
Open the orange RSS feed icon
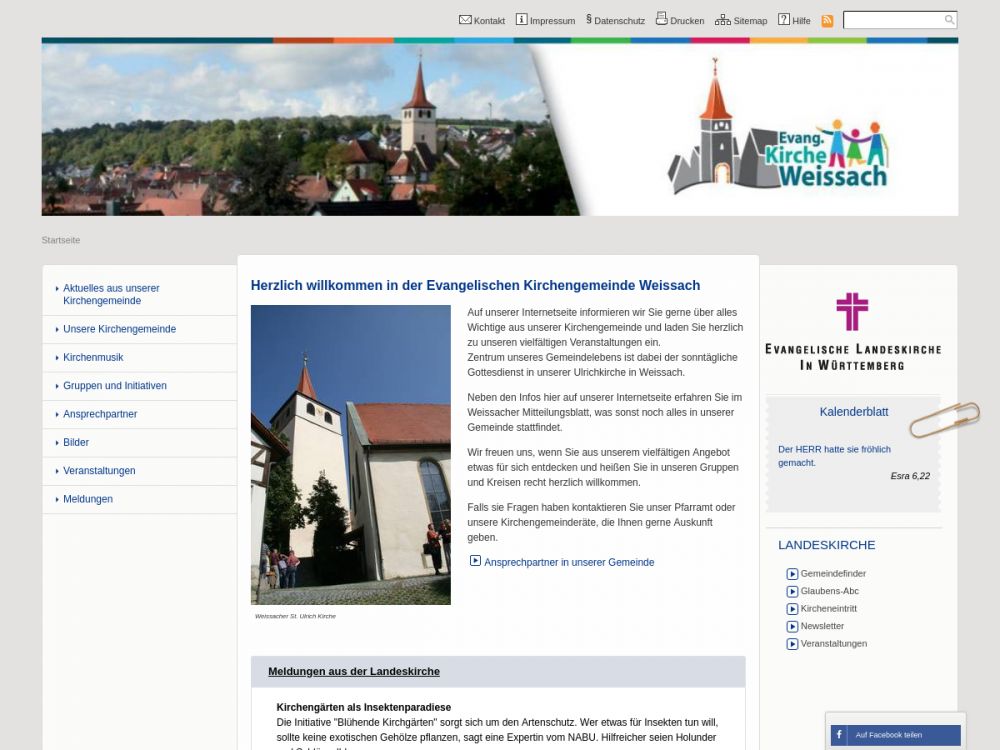click(827, 20)
